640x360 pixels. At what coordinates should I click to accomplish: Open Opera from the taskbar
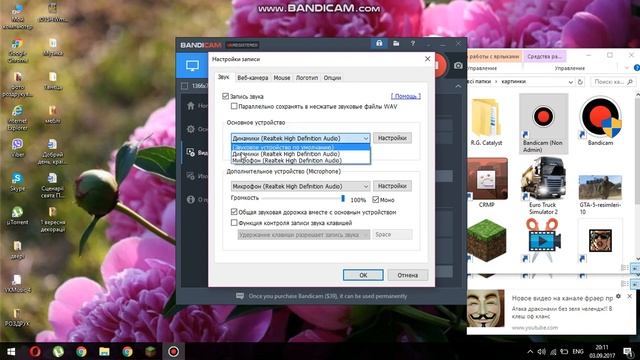click(x=35, y=351)
